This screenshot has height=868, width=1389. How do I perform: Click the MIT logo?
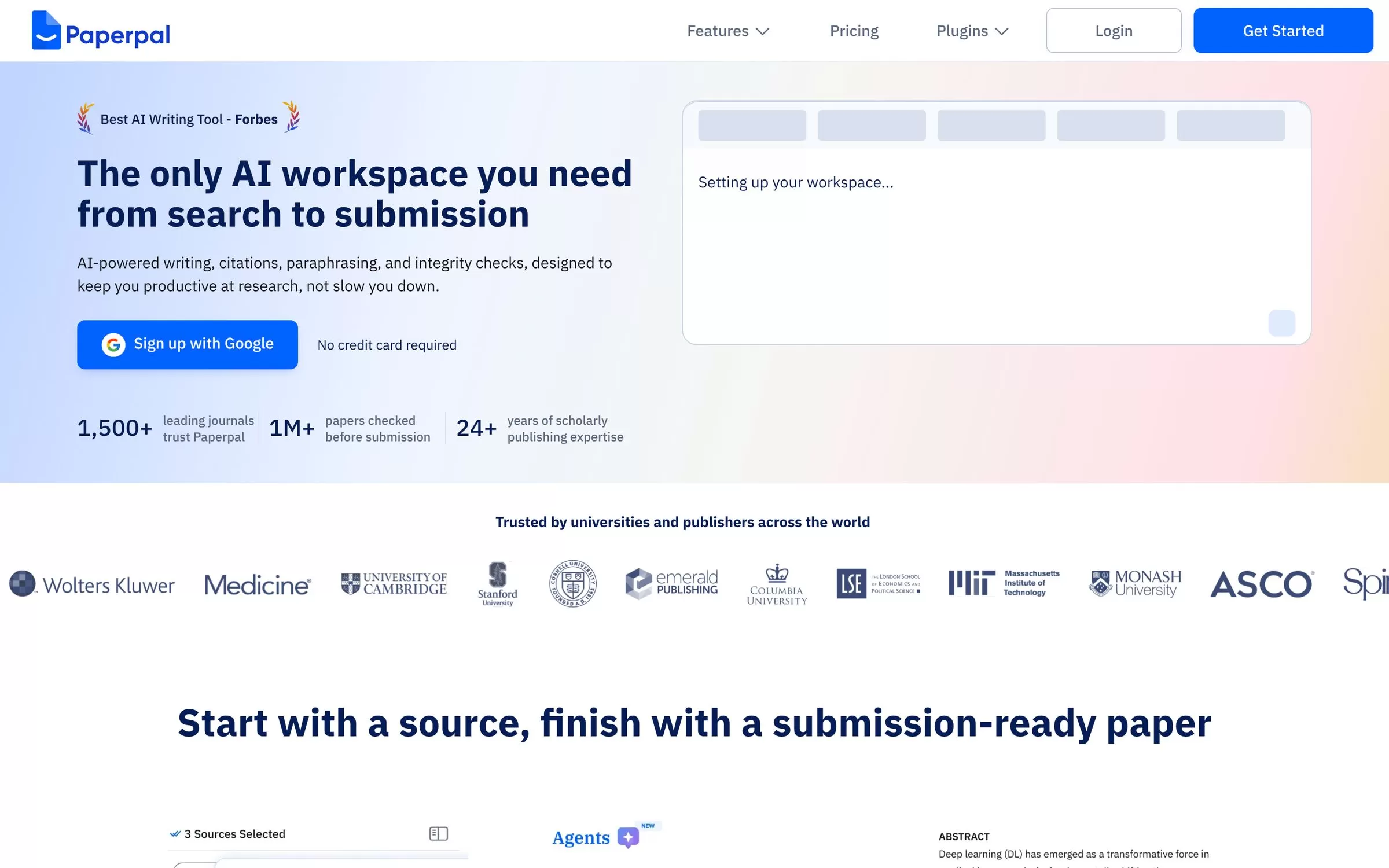(1004, 583)
